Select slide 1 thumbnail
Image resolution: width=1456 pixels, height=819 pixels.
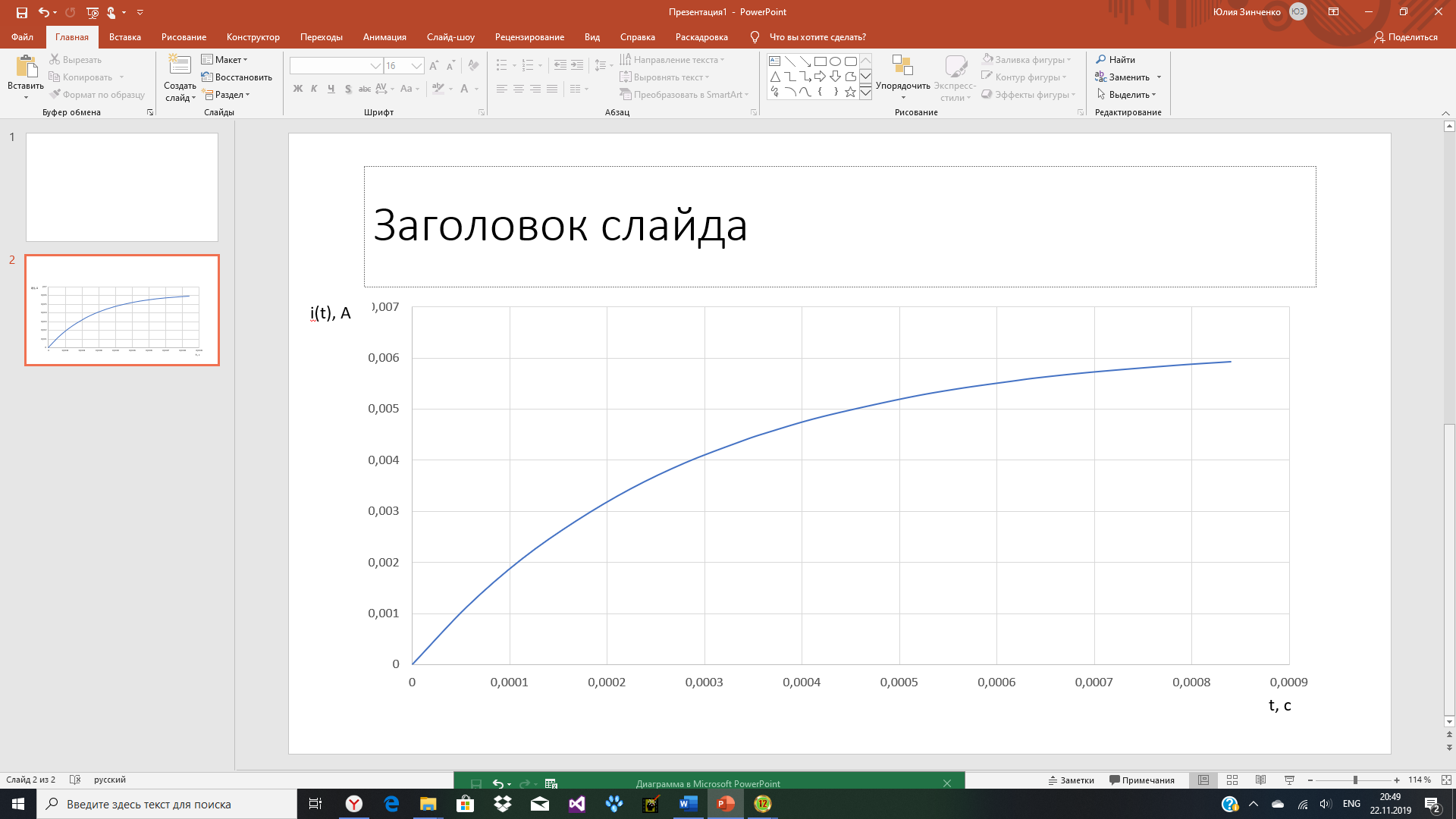click(x=122, y=187)
